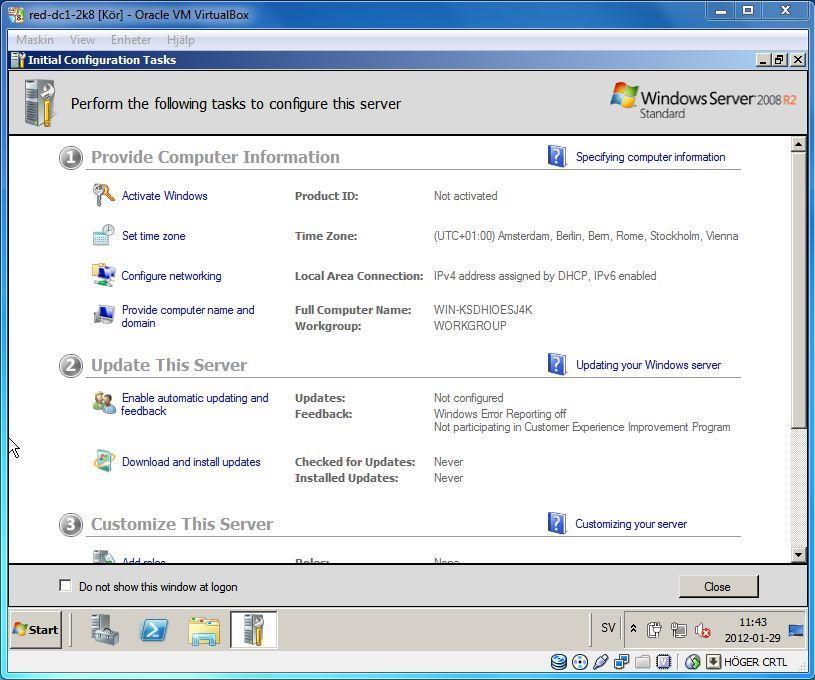Launch Windows PowerShell from the taskbar
Image resolution: width=815 pixels, height=680 pixels.
[154, 630]
